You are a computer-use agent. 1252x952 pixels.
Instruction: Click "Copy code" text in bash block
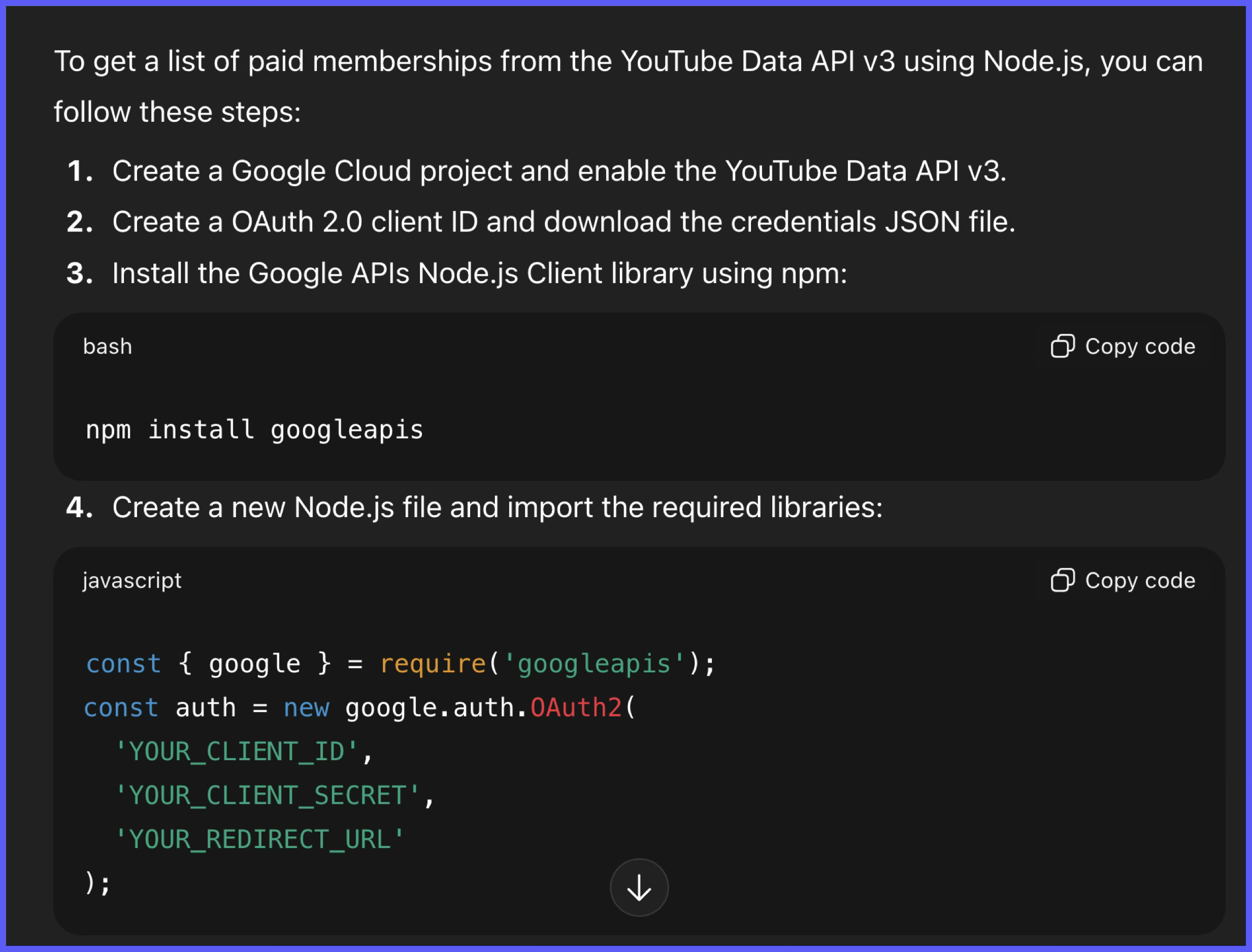click(1140, 346)
